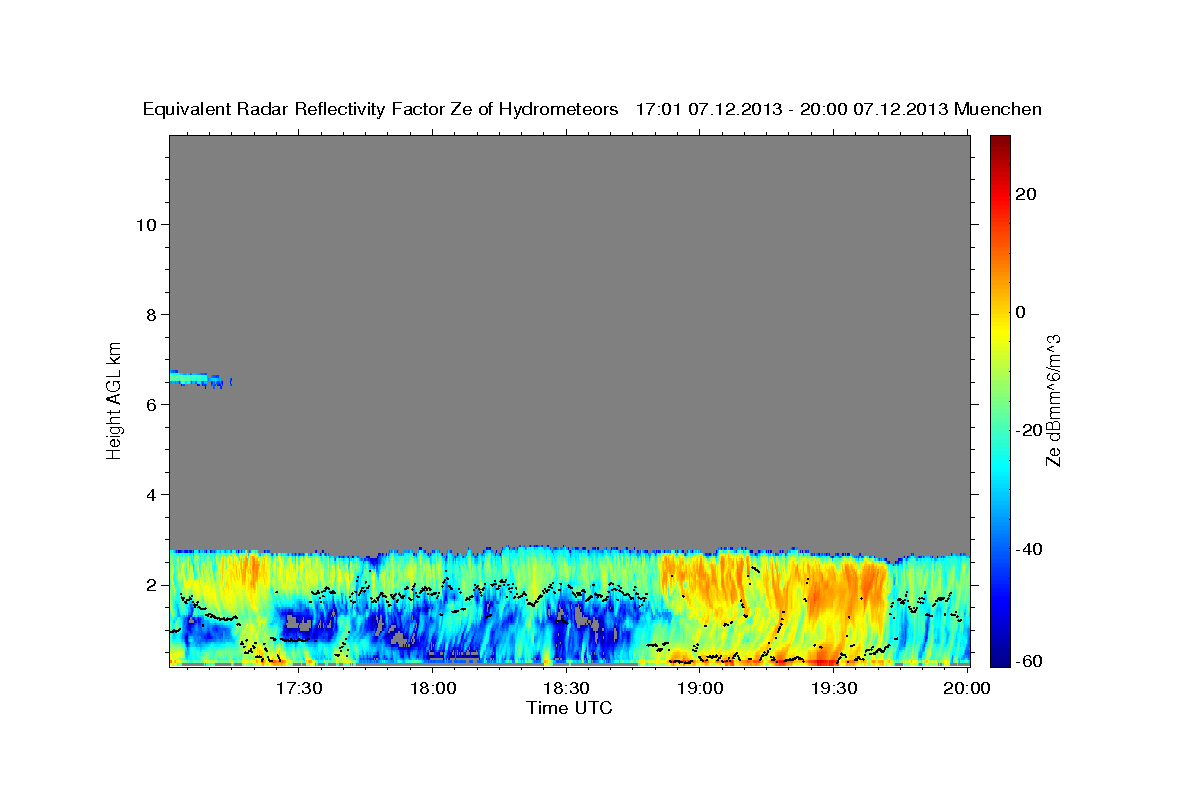Screen dimensions: 1200x800
Task: Click the colorbar value label -40
Action: pyautogui.click(x=1029, y=549)
